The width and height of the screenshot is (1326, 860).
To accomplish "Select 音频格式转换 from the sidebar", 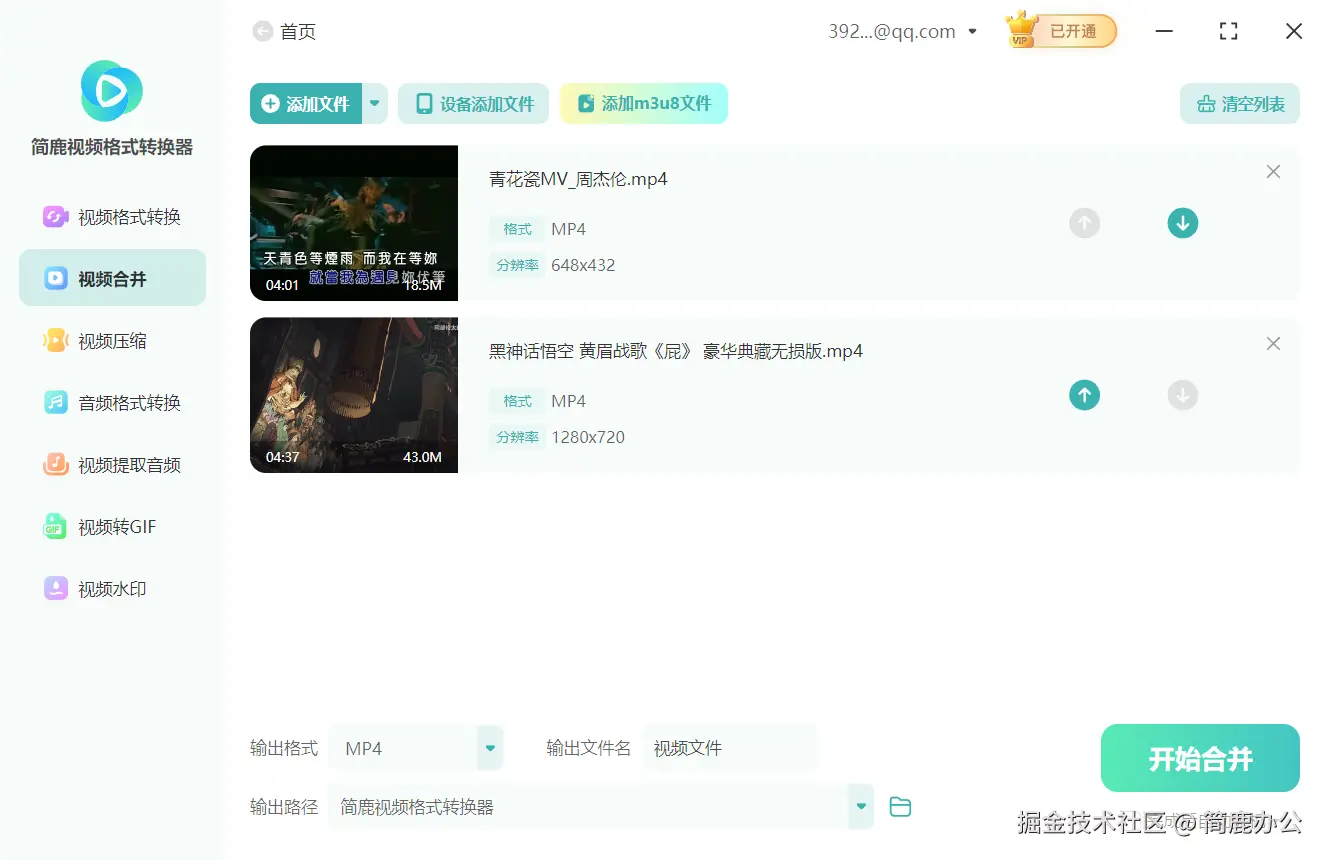I will [112, 402].
